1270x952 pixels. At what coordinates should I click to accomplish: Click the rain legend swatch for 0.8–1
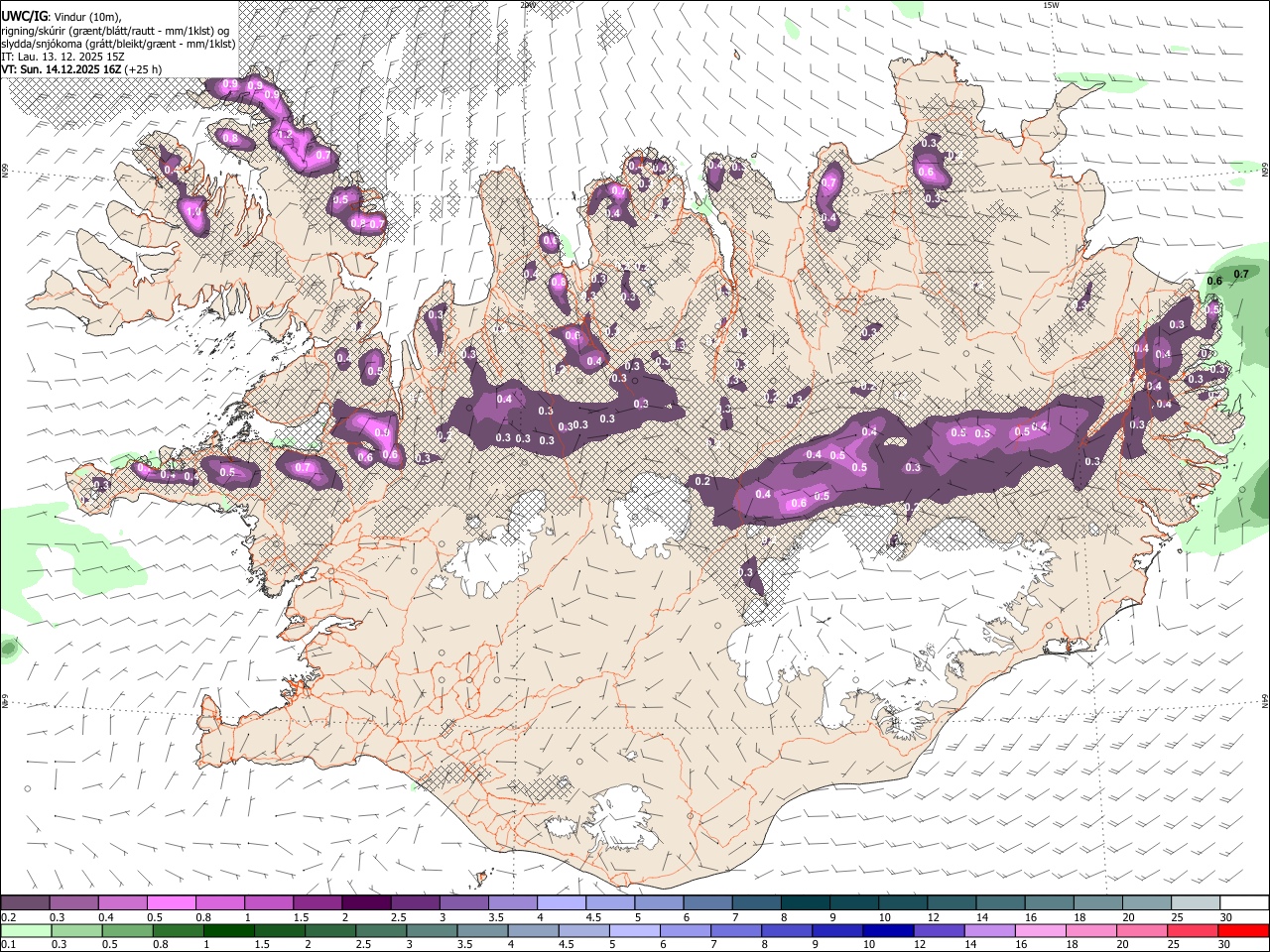[178, 931]
